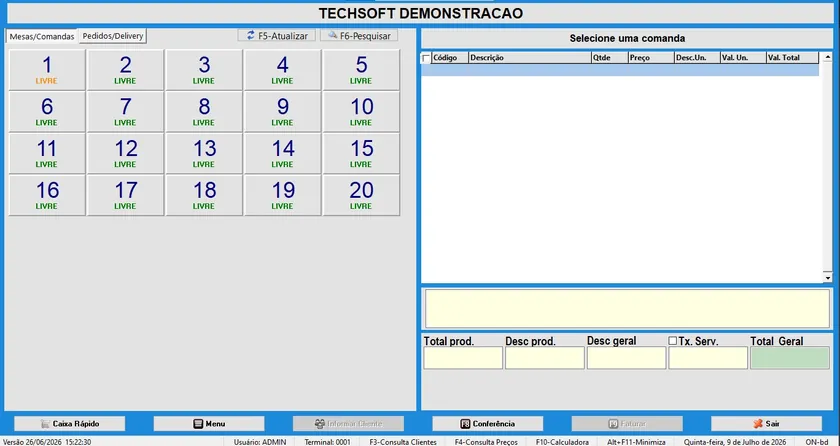The image size is (840, 446).
Task: Open table 8 tile
Action: (x=204, y=112)
